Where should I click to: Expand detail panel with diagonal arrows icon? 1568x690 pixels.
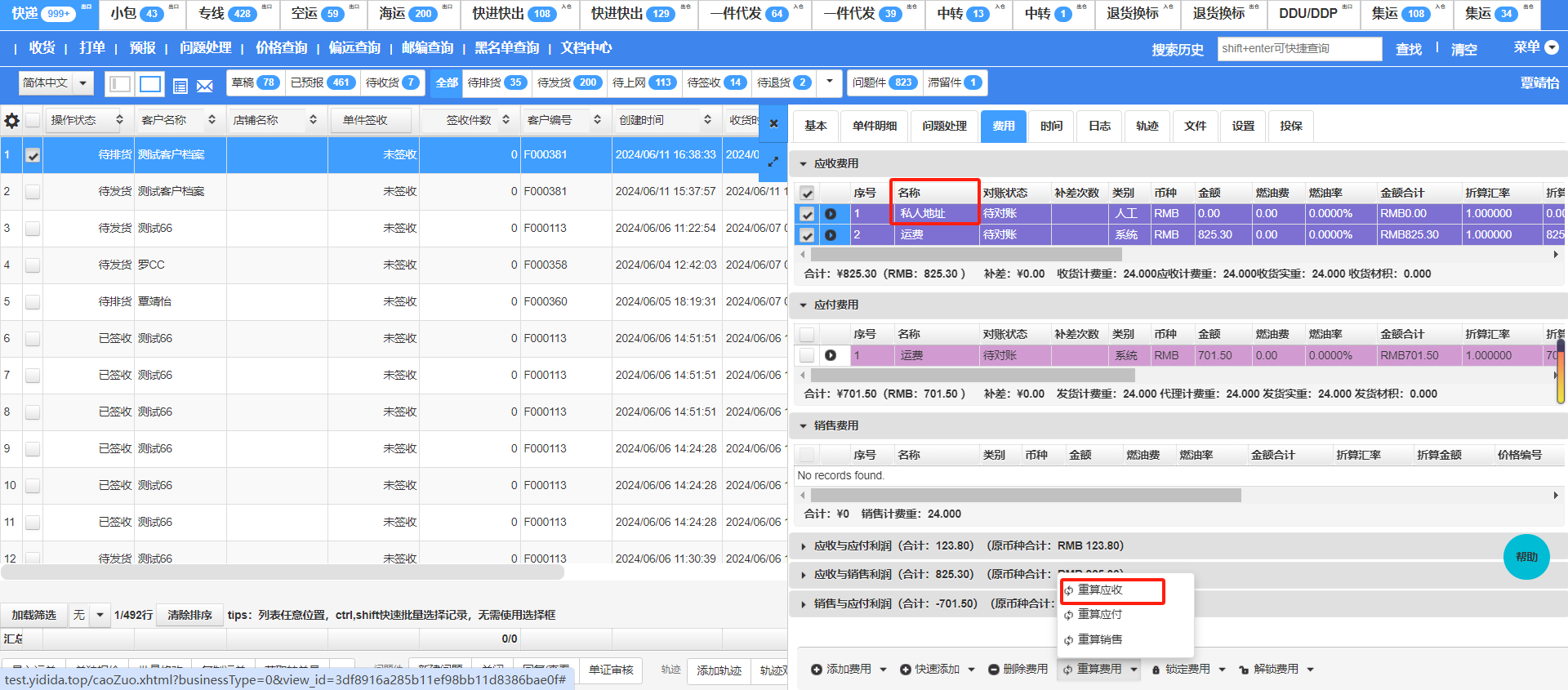coord(773,162)
